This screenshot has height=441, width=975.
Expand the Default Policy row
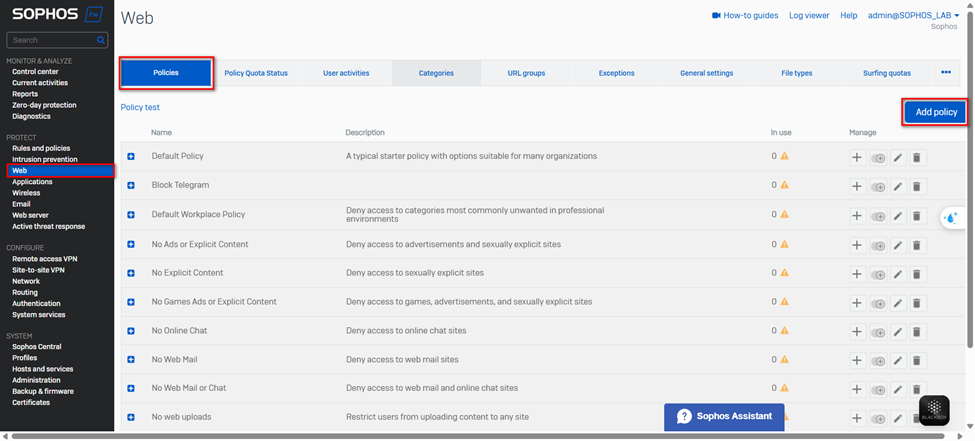click(131, 157)
